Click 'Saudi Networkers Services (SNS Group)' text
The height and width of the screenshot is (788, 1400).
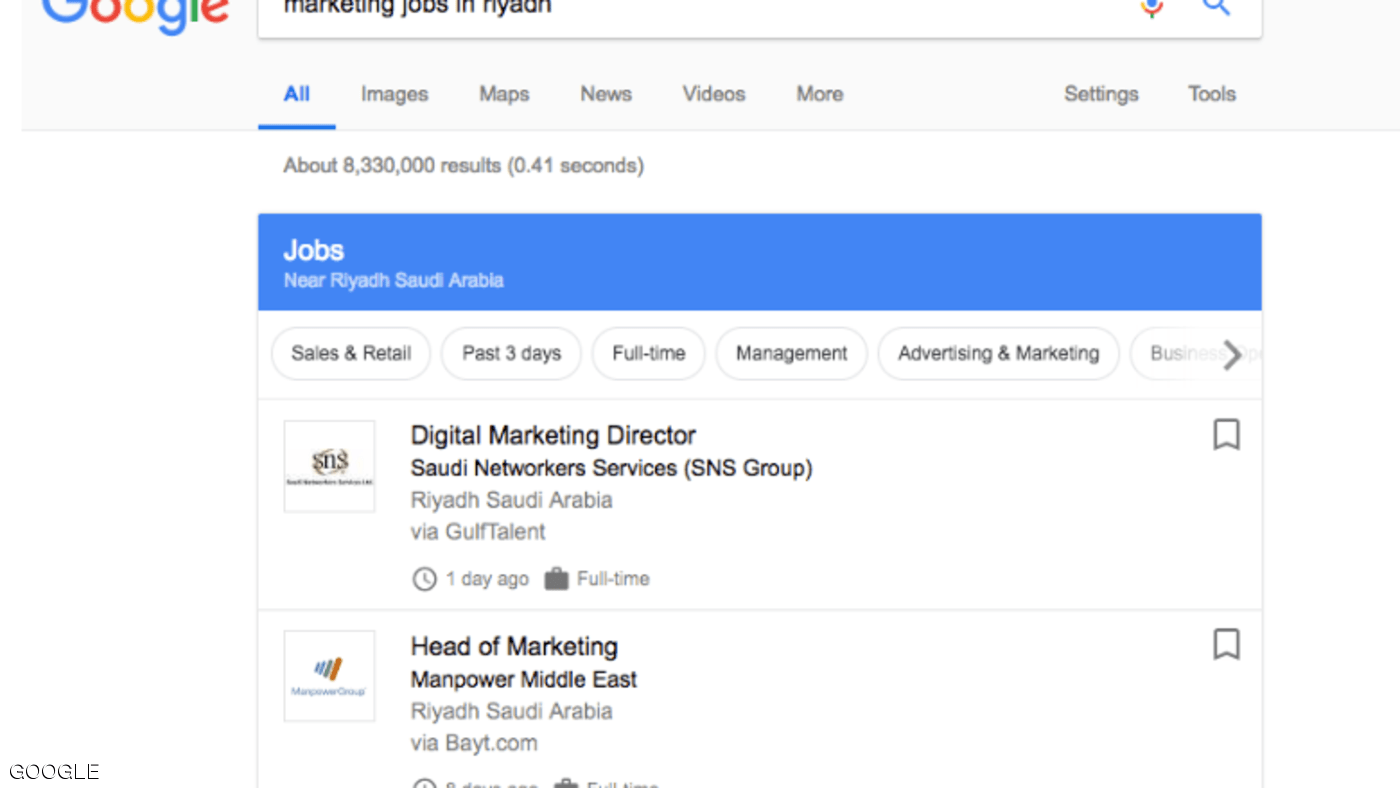pyautogui.click(x=611, y=468)
